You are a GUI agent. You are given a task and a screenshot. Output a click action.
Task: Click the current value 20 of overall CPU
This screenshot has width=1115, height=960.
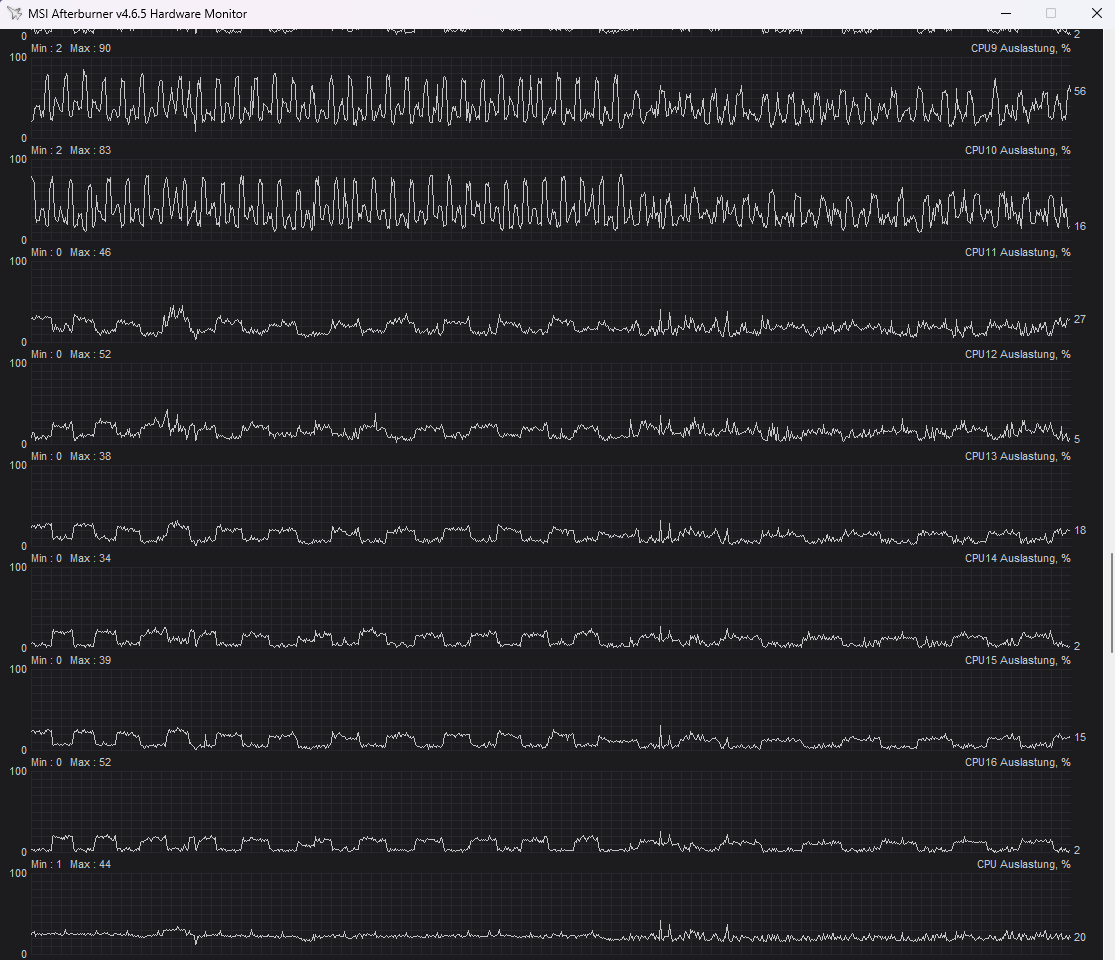click(x=1079, y=937)
